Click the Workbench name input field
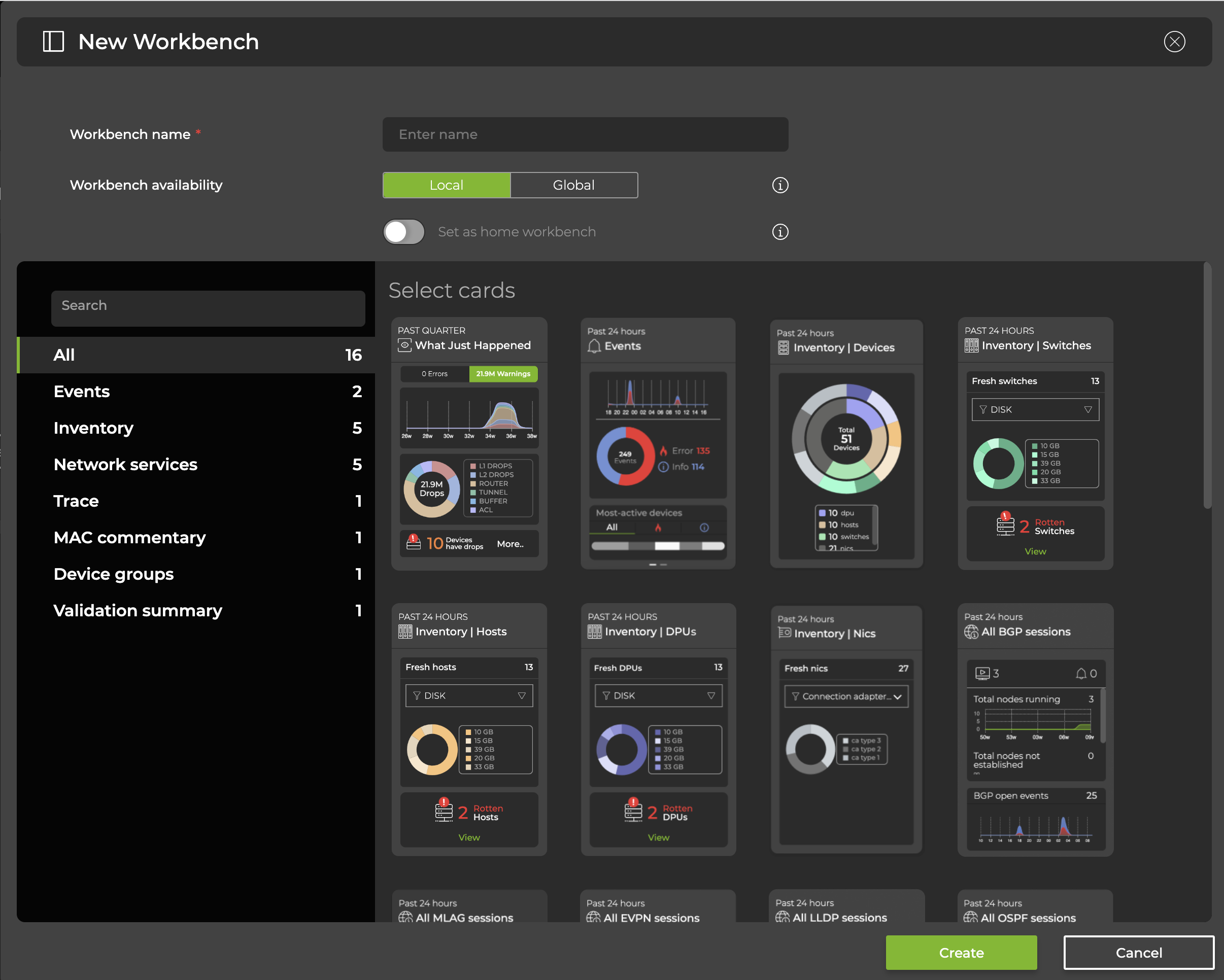 585,134
